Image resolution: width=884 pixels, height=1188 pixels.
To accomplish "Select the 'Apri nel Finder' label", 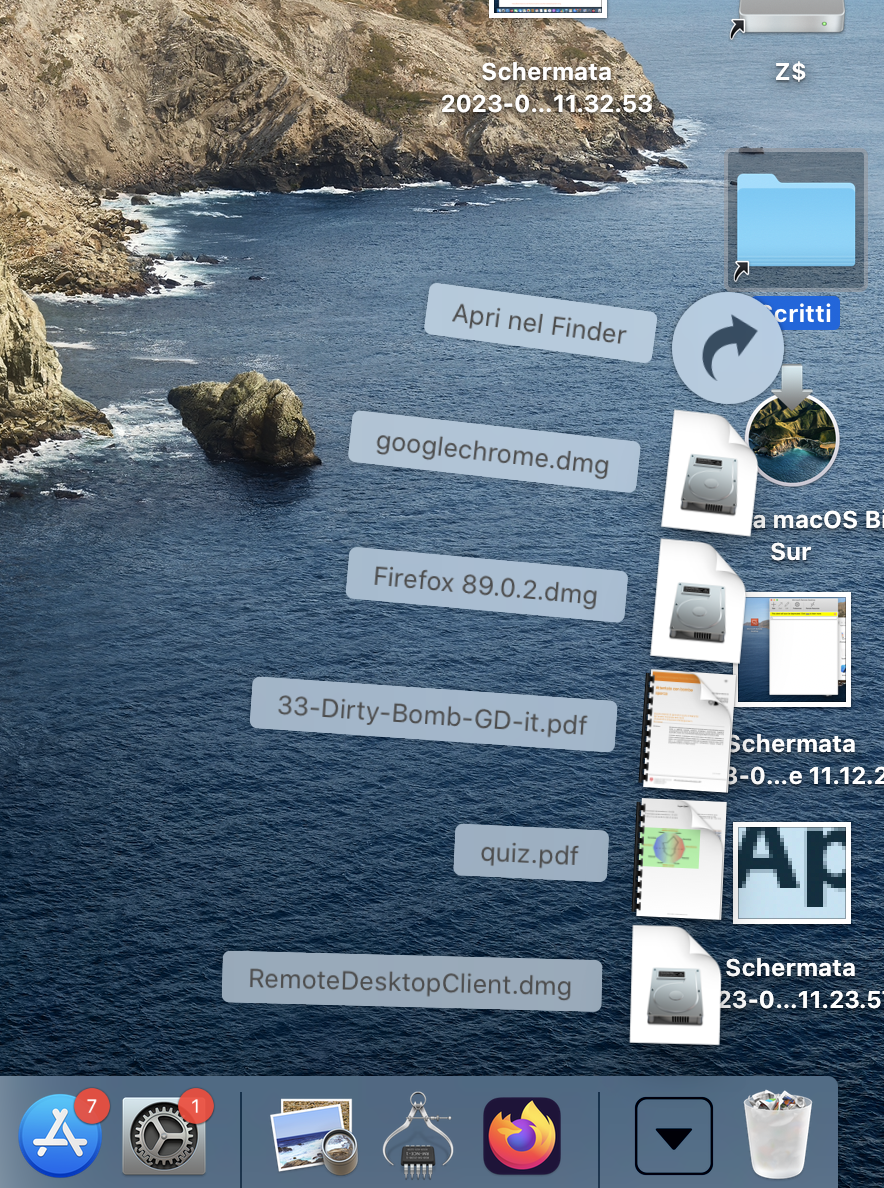I will (x=540, y=323).
